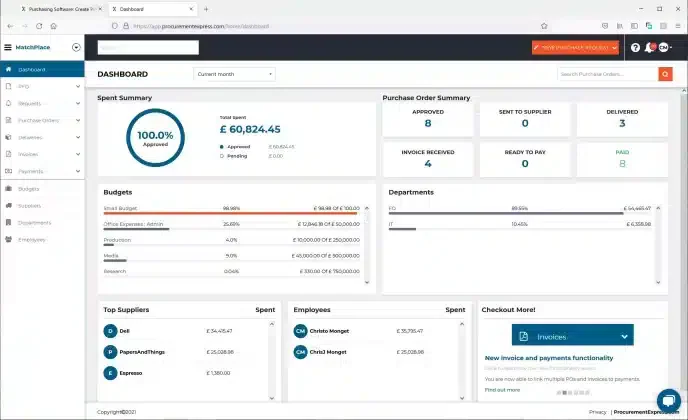Open the browser library icon

tap(620, 26)
